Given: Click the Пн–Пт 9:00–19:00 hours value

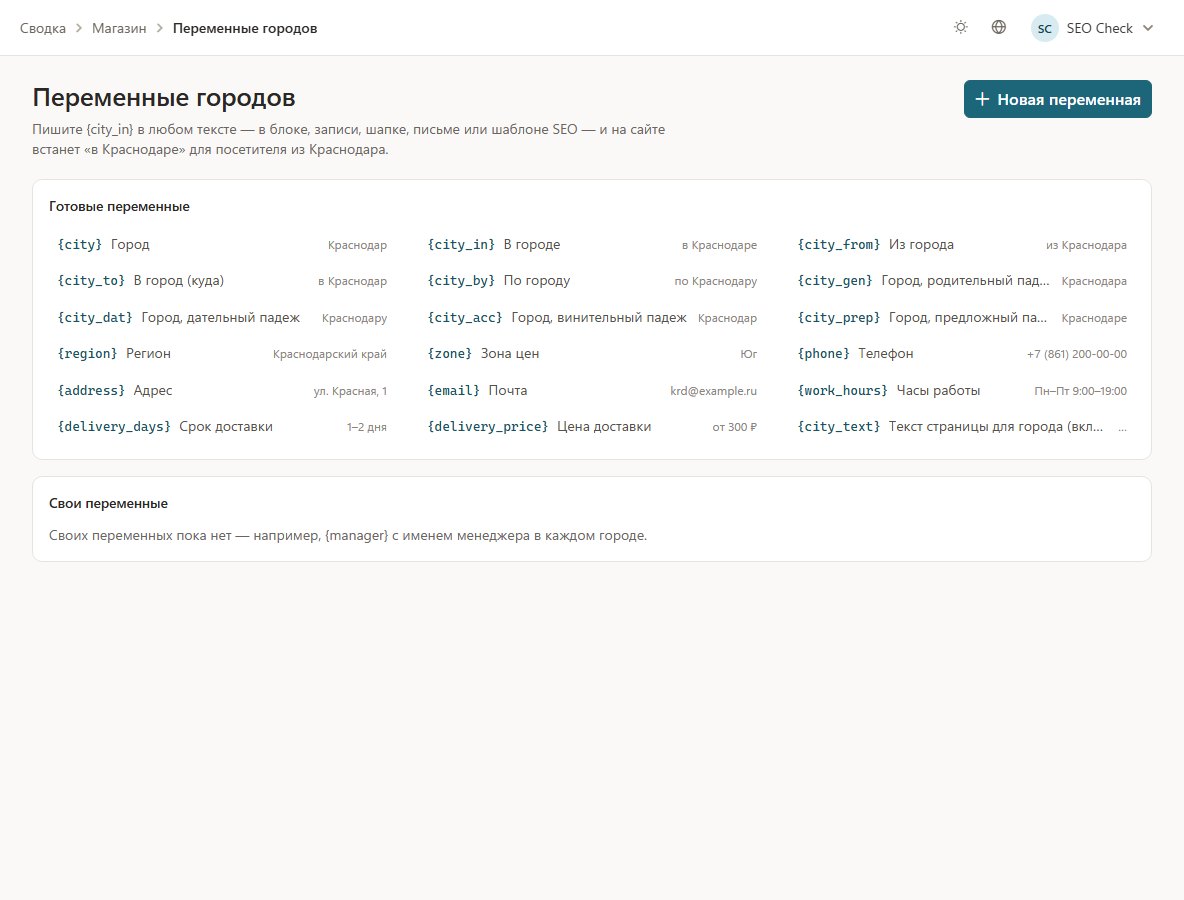Looking at the screenshot, I should [1080, 391].
